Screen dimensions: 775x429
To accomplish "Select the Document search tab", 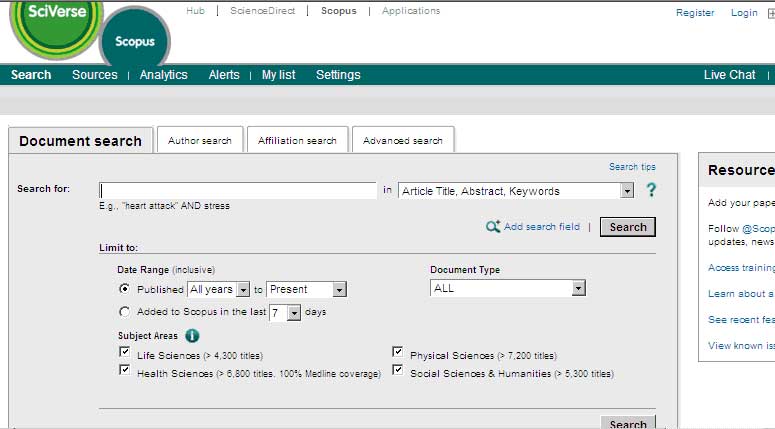I will 81,141.
